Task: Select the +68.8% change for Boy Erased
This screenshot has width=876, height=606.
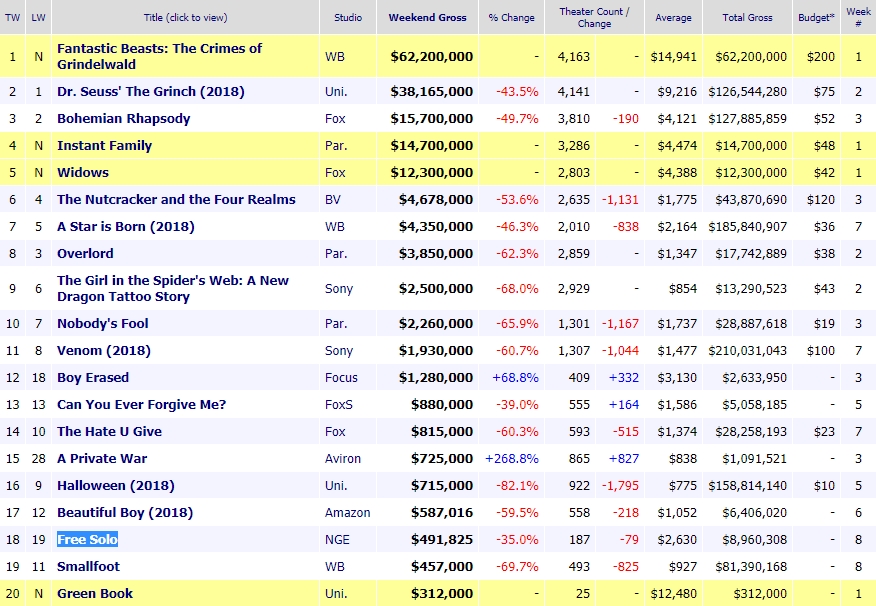Action: [x=515, y=378]
